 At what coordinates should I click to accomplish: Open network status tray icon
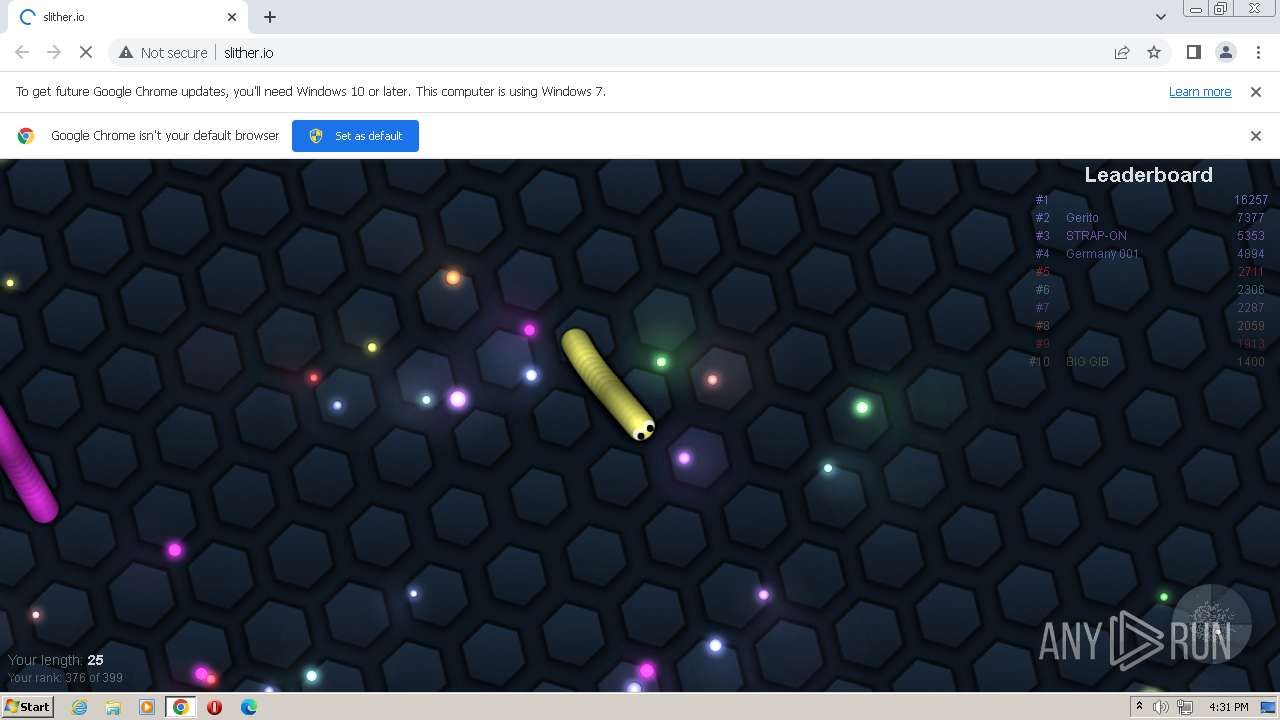(x=1185, y=707)
